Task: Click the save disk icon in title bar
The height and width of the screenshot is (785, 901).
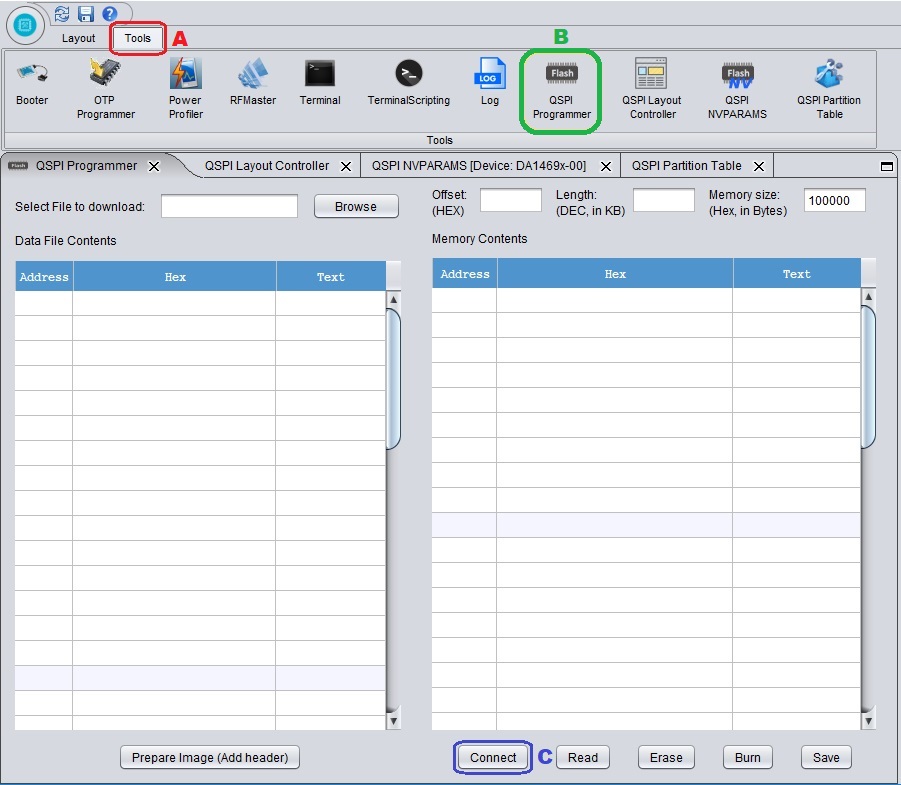Action: coord(86,13)
